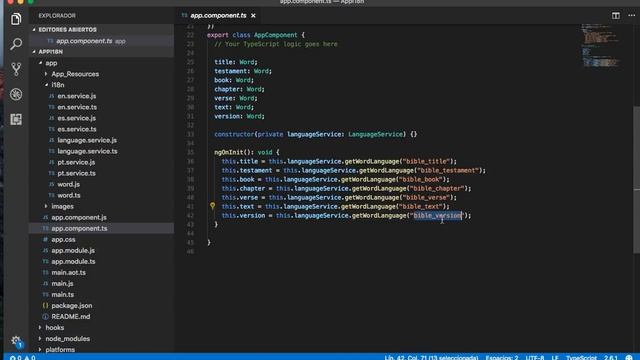Image resolution: width=640 pixels, height=360 pixels.
Task: Click the ngOnInit method name
Action: pyautogui.click(x=229, y=152)
